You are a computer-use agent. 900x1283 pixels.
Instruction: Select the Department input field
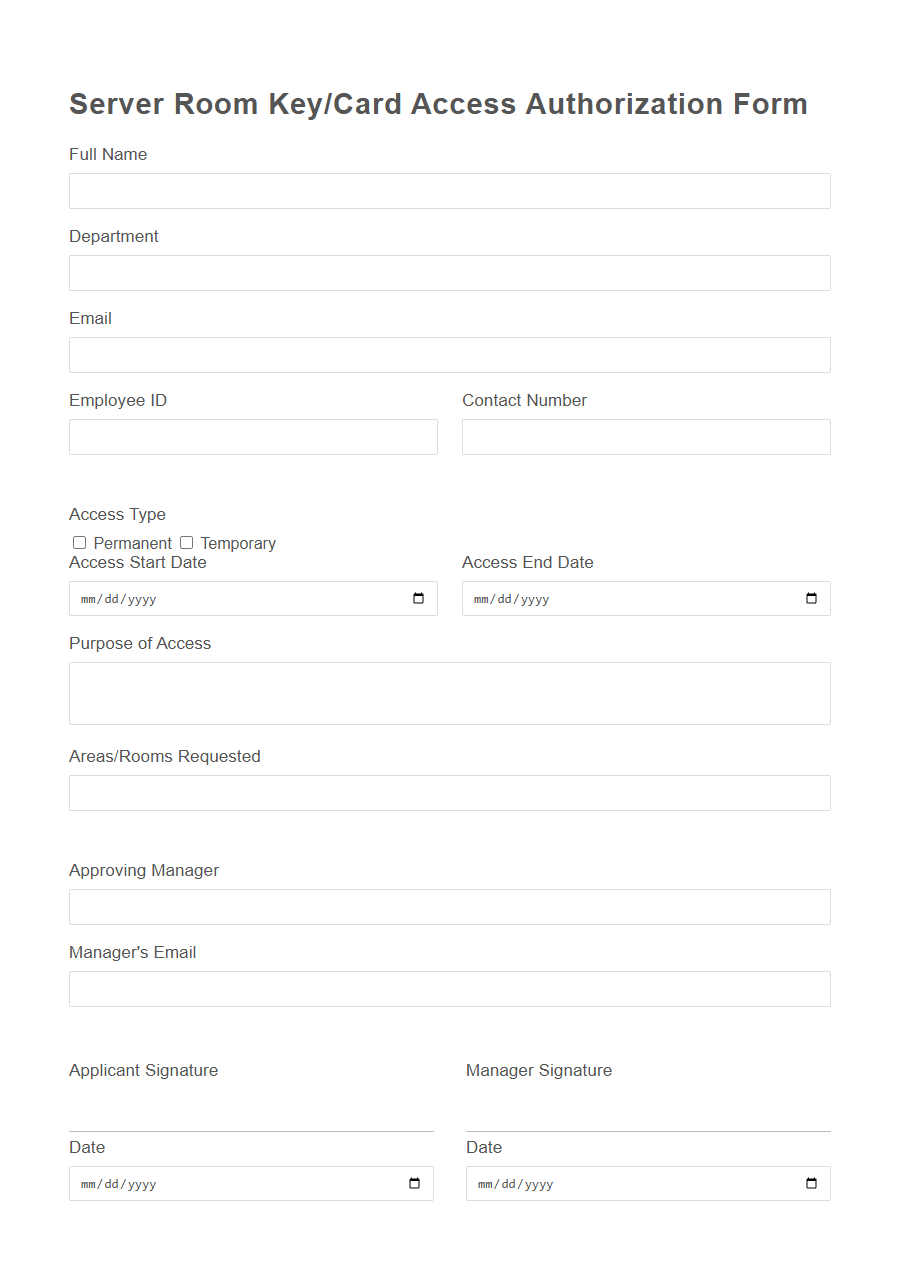click(449, 272)
